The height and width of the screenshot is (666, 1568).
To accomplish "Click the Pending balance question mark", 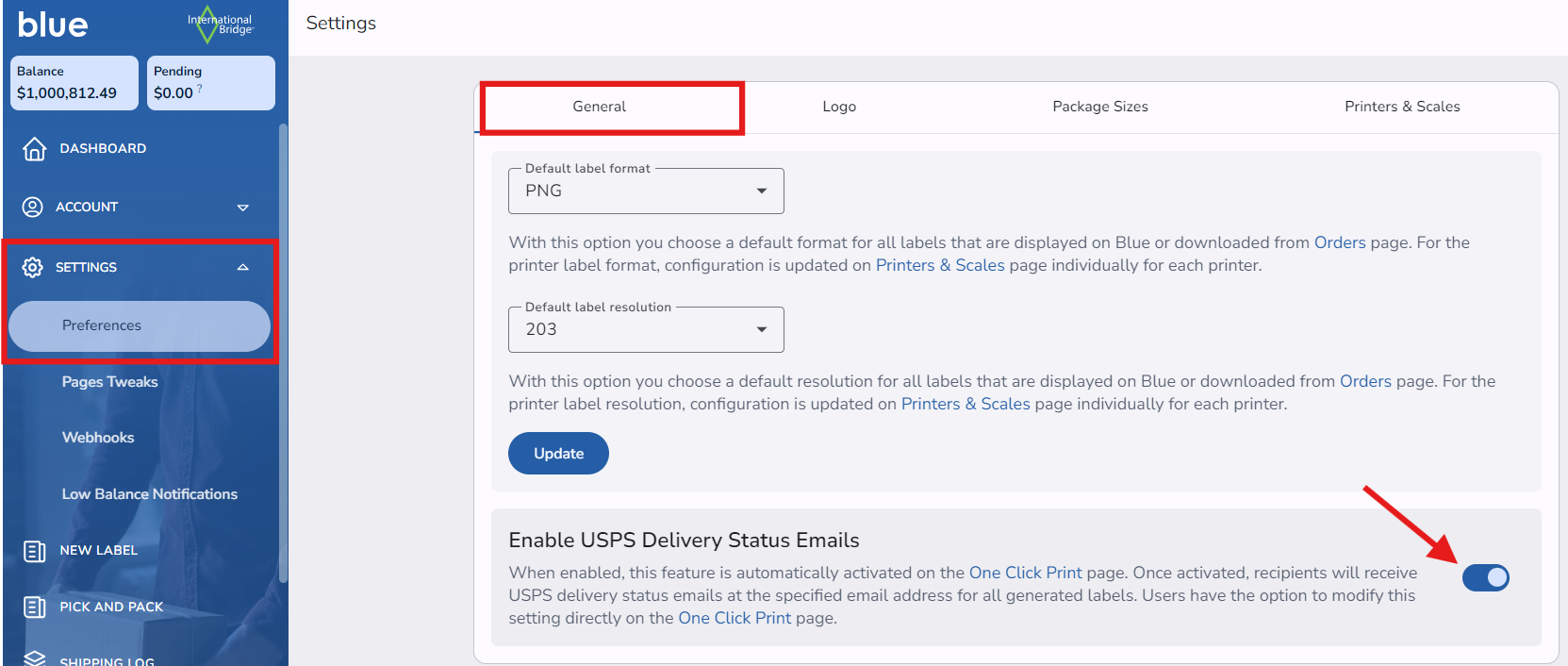I will [200, 89].
